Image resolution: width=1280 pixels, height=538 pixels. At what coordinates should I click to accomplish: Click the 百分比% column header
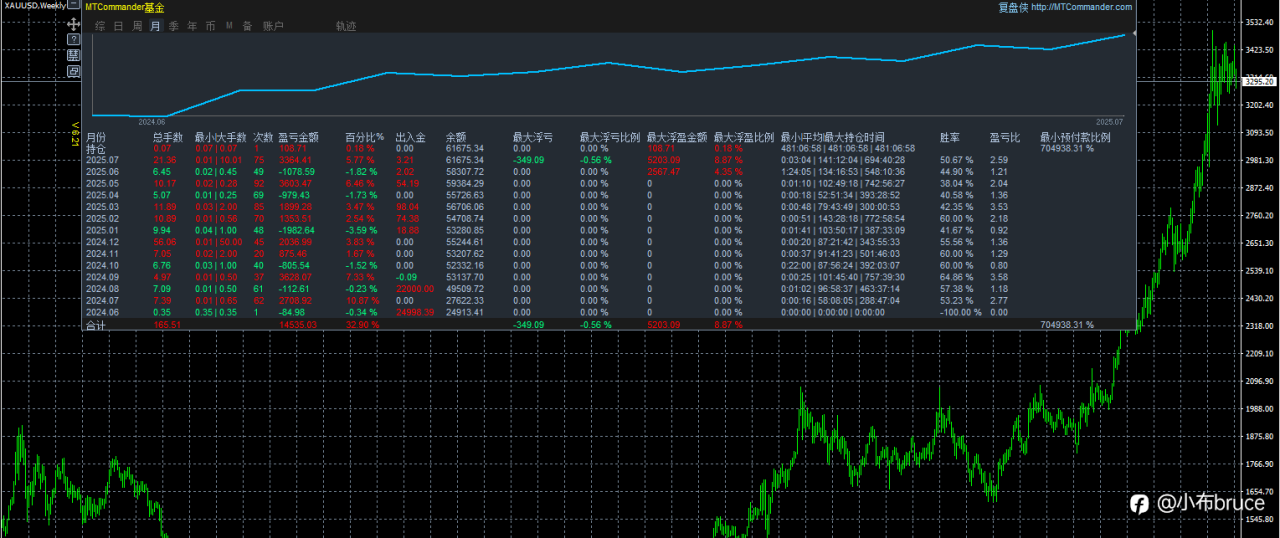point(364,137)
